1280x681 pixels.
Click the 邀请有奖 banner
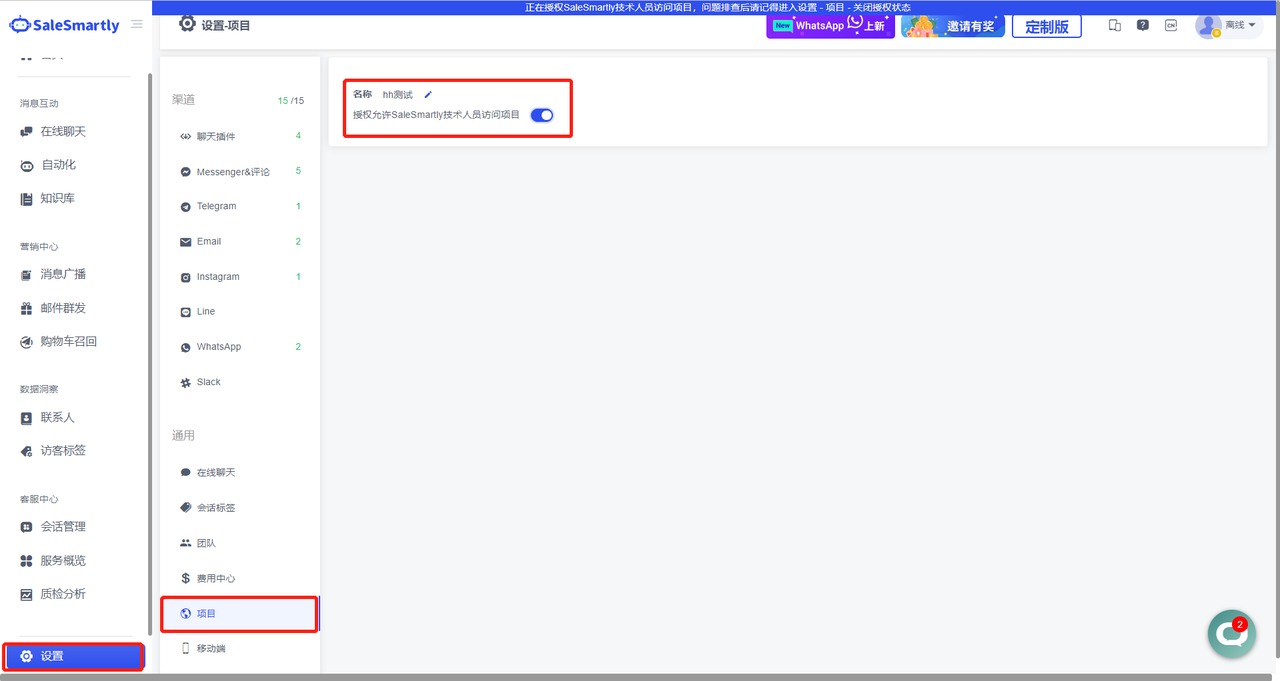(953, 25)
